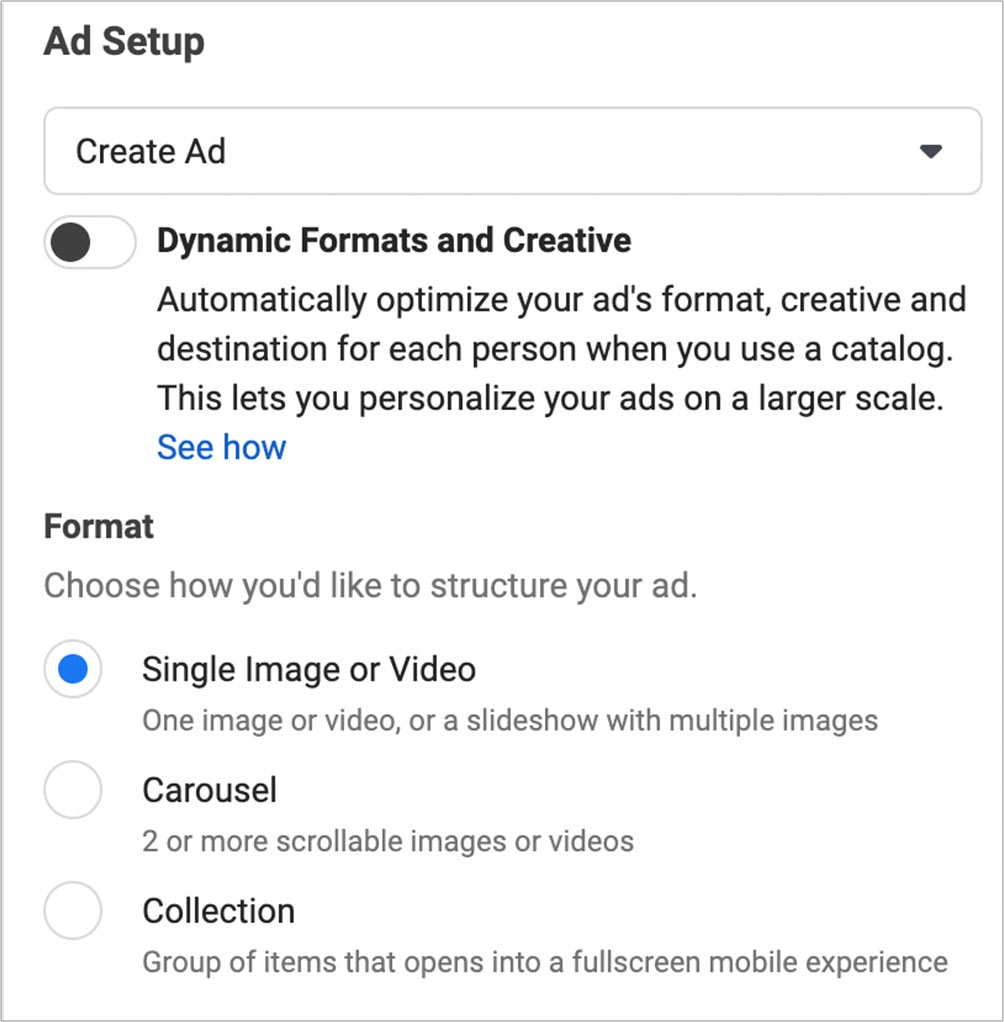Select the Collection radio button
The width and height of the screenshot is (1004, 1022).
[73, 911]
